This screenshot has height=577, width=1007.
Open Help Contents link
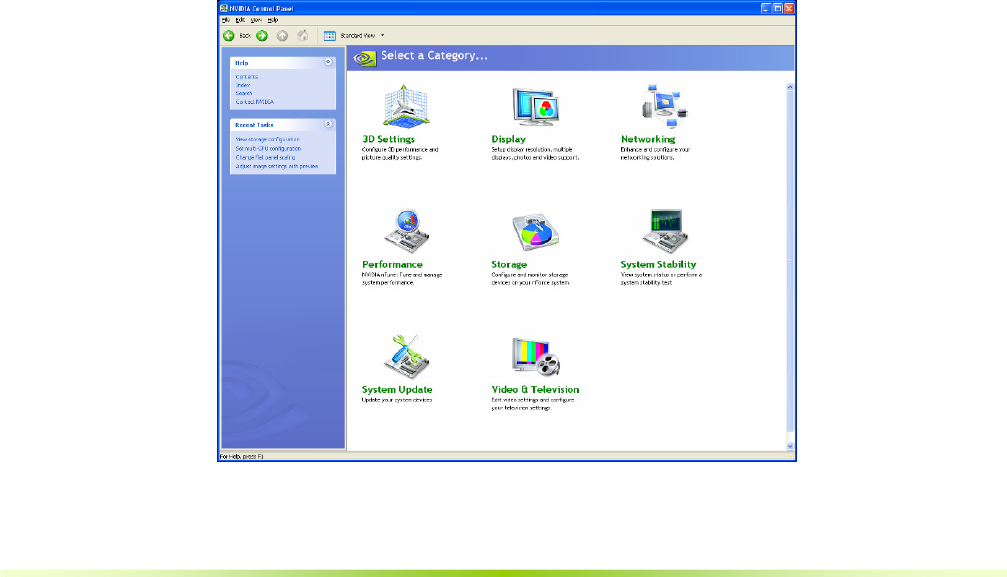pyautogui.click(x=247, y=77)
